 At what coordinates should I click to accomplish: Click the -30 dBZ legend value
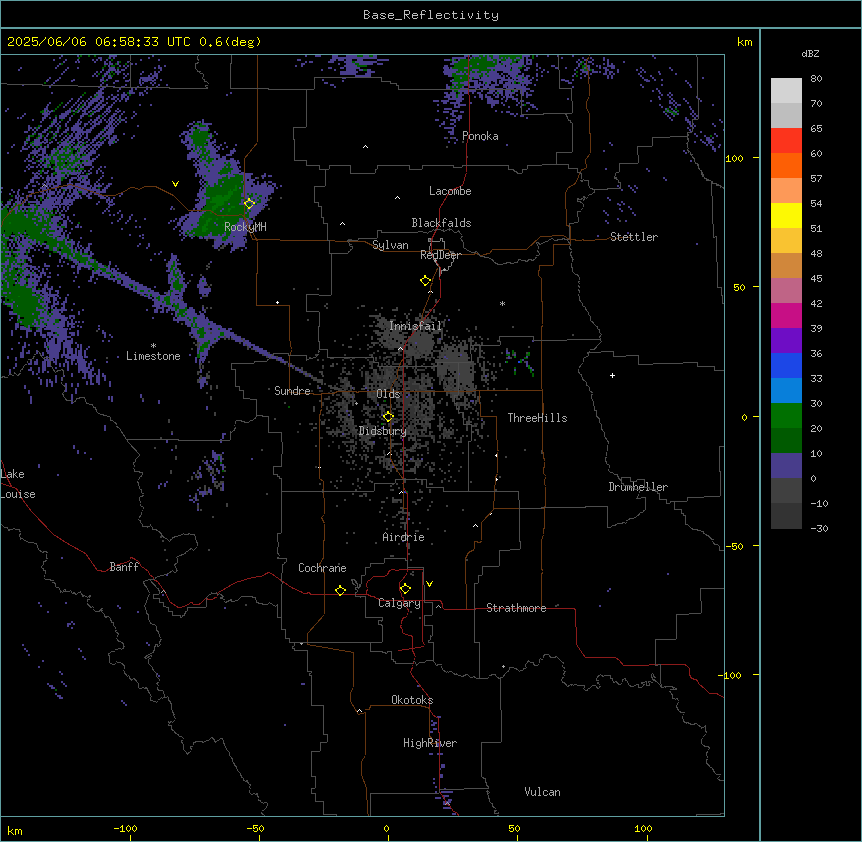coord(819,528)
